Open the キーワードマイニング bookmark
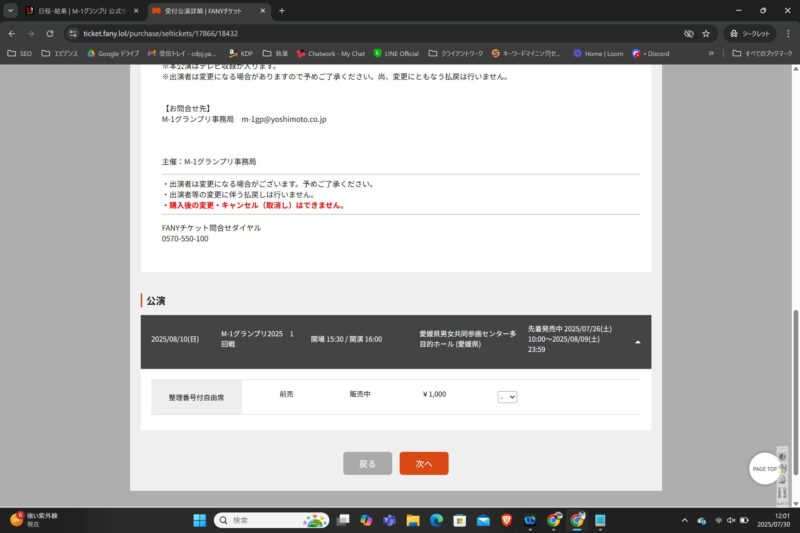The image size is (800, 533). pos(526,54)
